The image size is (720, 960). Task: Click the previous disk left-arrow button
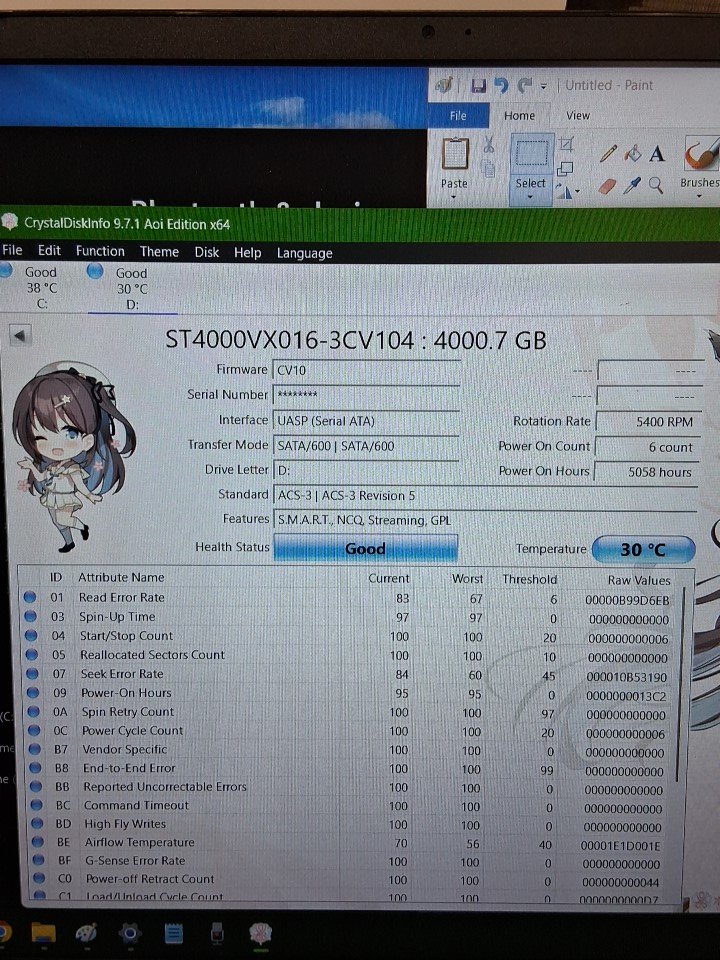tap(20, 335)
